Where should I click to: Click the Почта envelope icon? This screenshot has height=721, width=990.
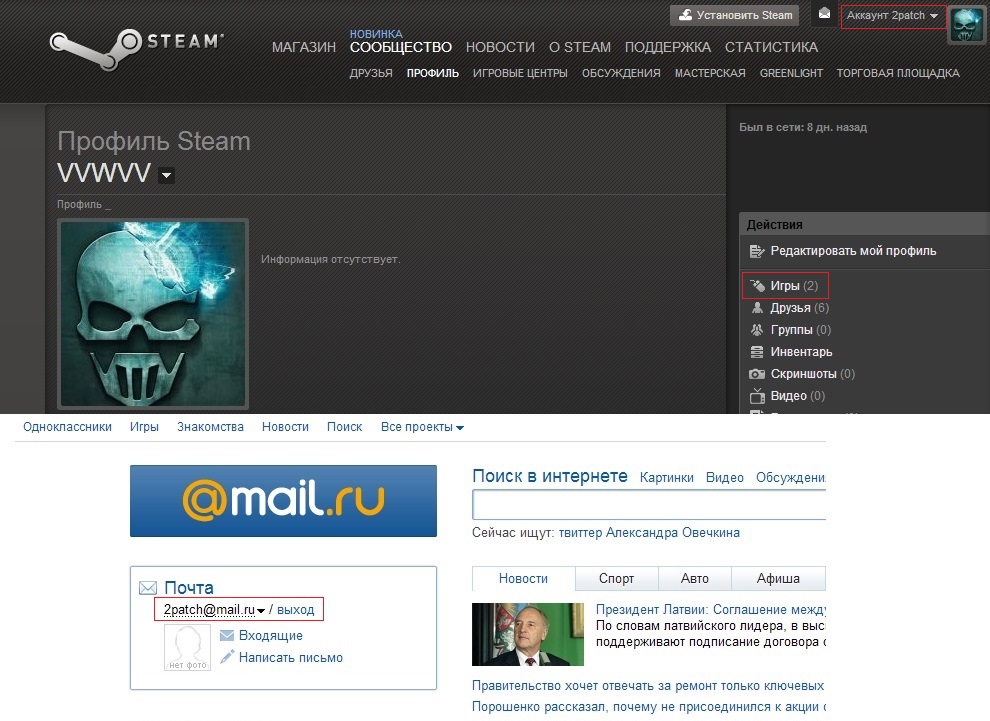148,588
